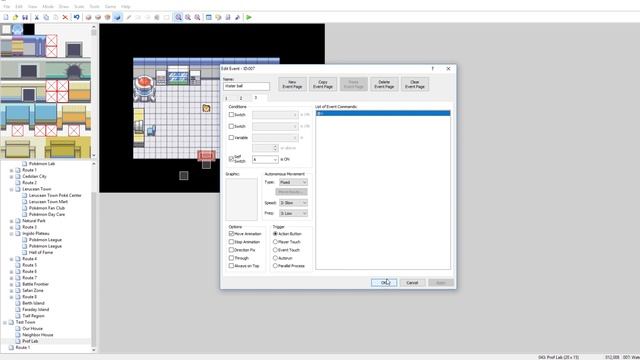
Task: Click the help question mark in the dialog
Action: click(x=433, y=69)
